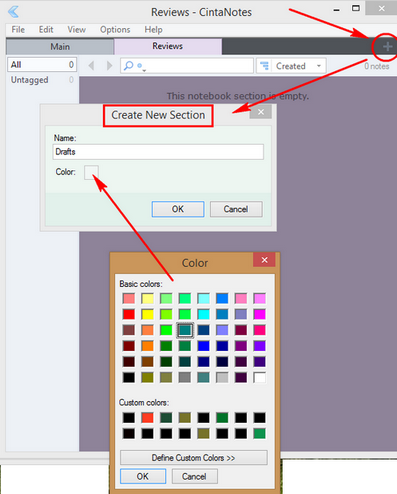Pick the white basic color swatch
This screenshot has height=494, width=397.
(260, 377)
